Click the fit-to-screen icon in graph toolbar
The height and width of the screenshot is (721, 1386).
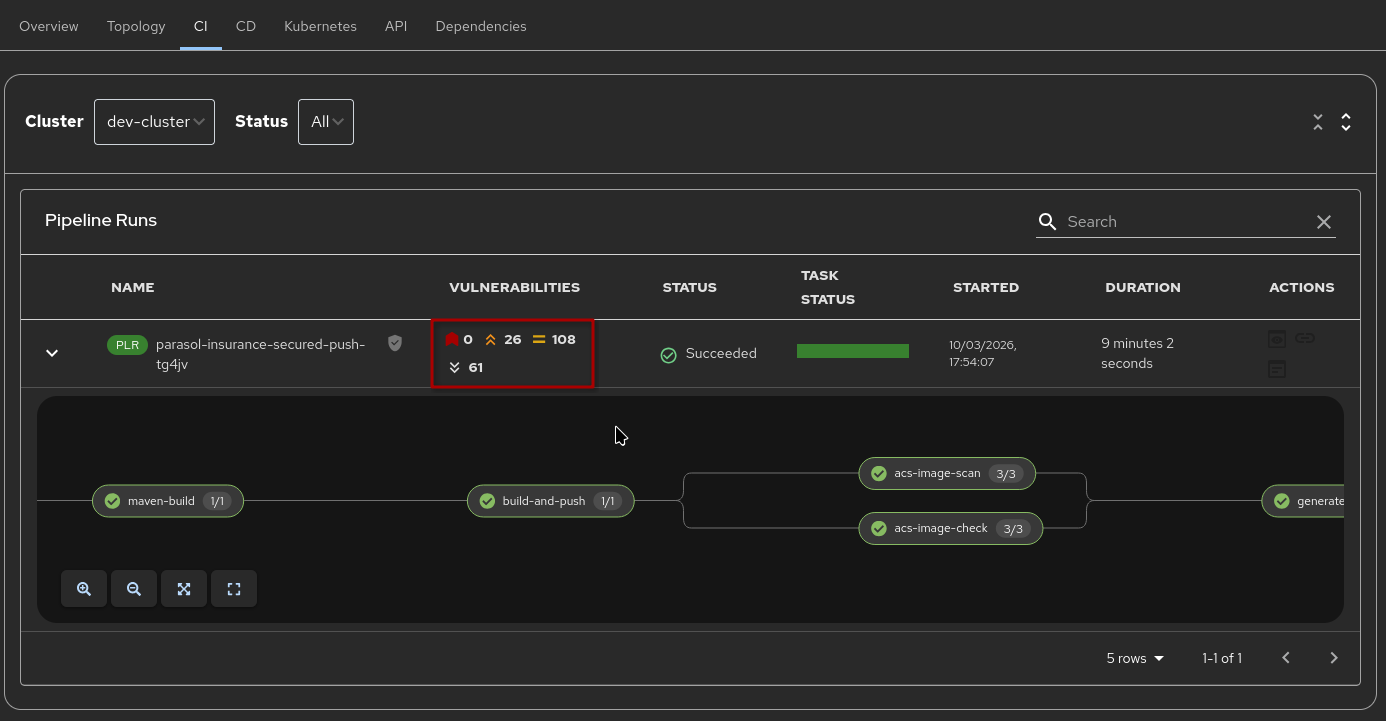183,588
